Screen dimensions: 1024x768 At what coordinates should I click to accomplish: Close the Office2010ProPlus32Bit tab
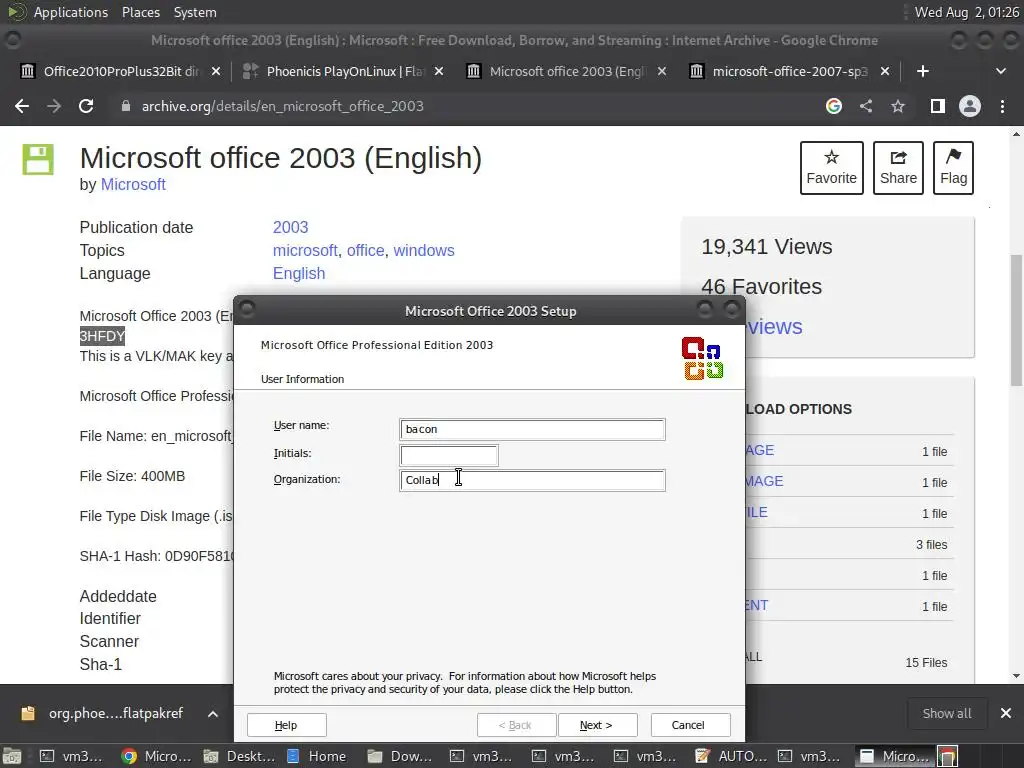[x=216, y=71]
